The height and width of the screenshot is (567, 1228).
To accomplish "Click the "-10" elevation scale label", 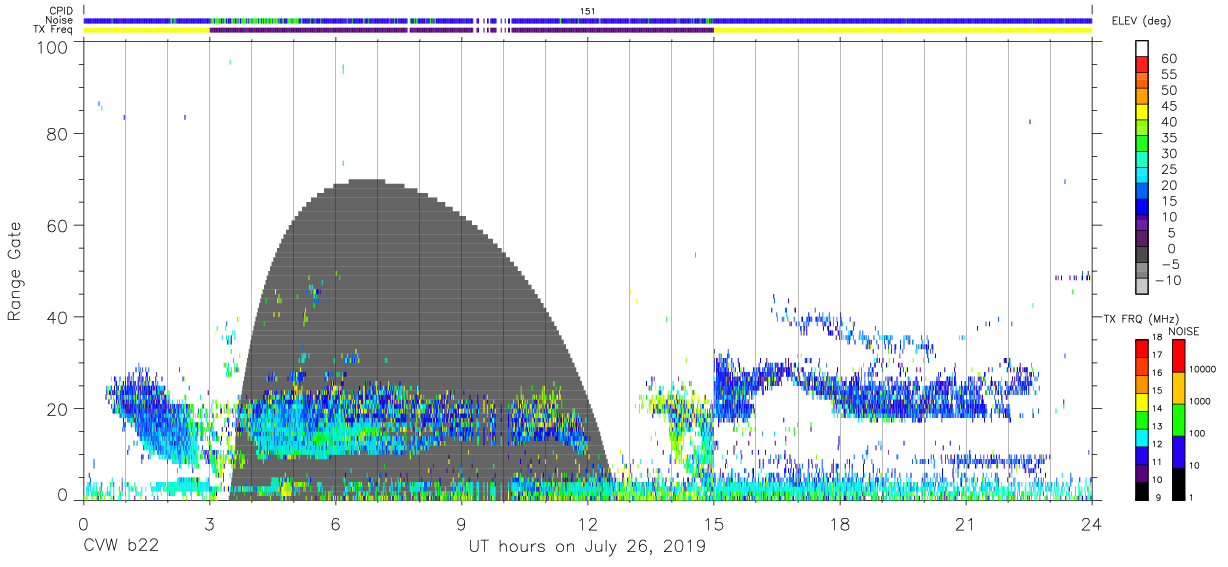I will [x=1168, y=280].
